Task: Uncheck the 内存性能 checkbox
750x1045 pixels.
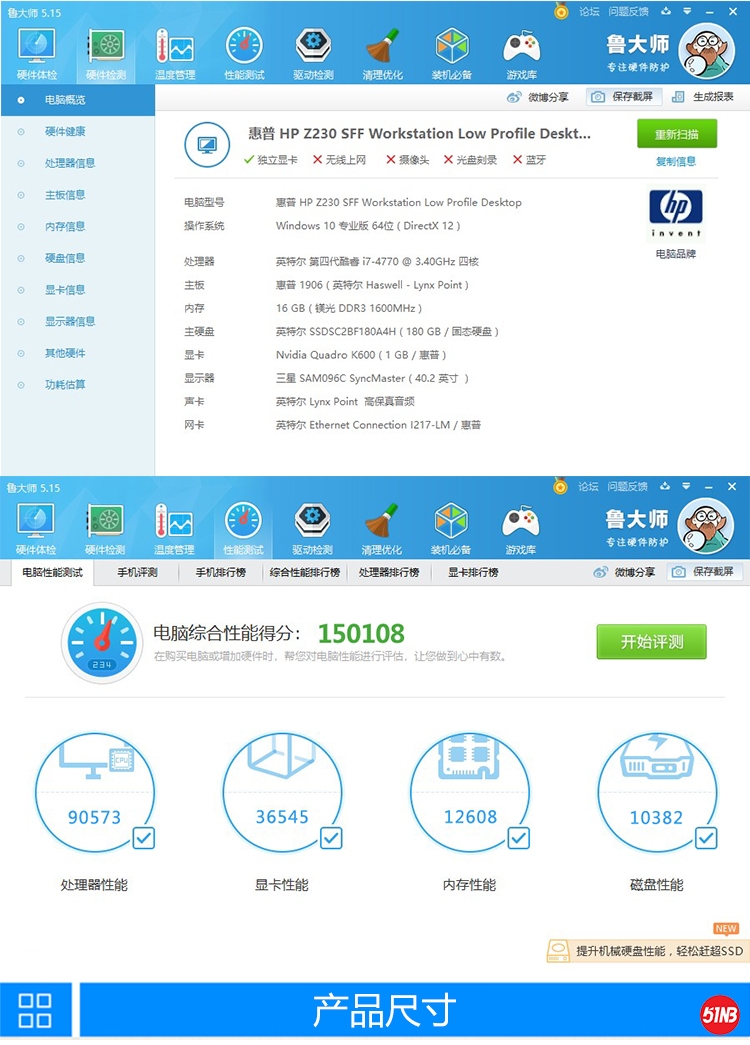Action: point(519,838)
